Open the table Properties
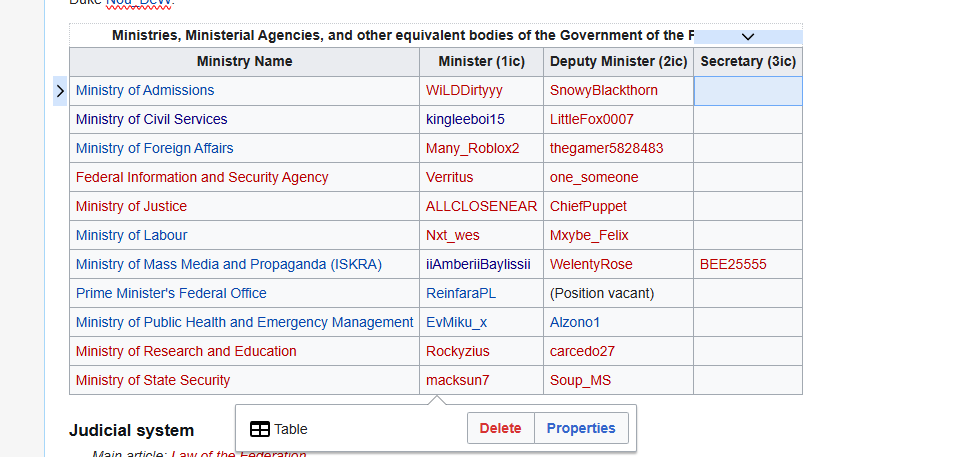Screen dimensions: 961x457 [x=581, y=428]
